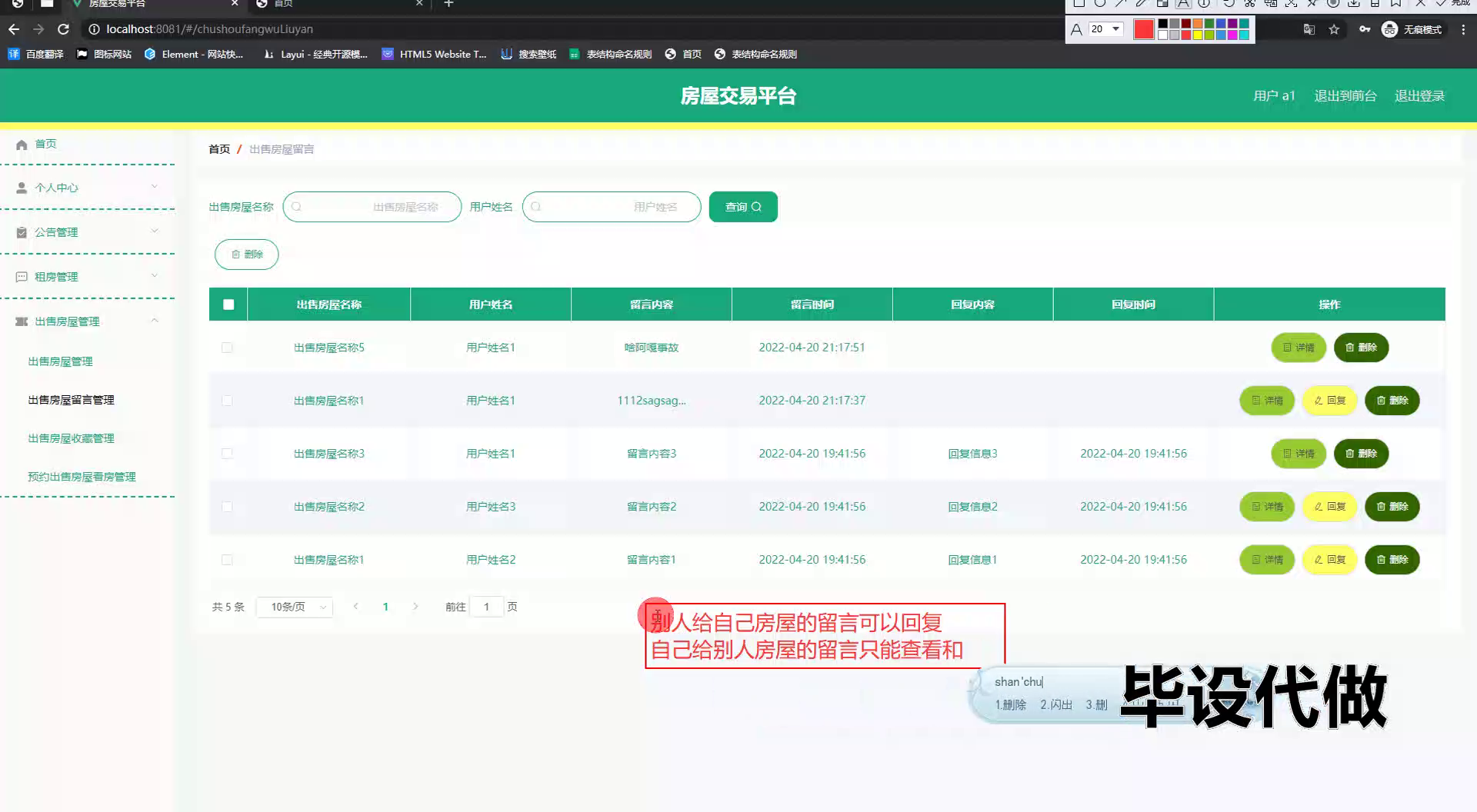Open 出售房屋留言管理 submenu item
This screenshot has width=1477, height=812.
pos(72,400)
